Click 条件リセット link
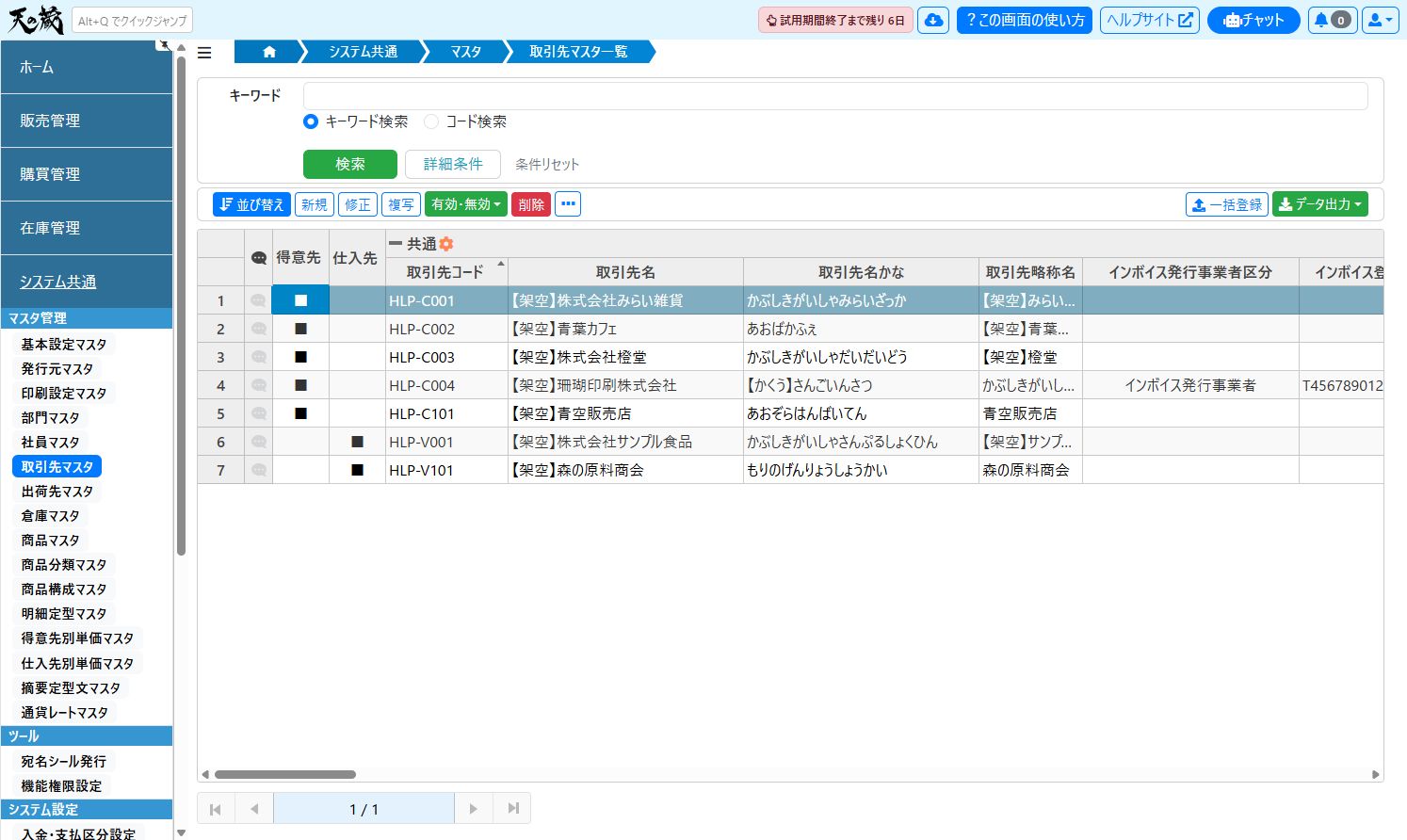 (547, 165)
